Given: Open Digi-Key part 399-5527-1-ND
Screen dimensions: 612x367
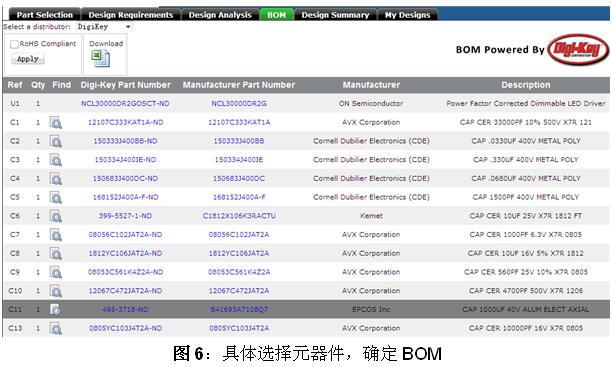Looking at the screenshot, I should point(125,216).
